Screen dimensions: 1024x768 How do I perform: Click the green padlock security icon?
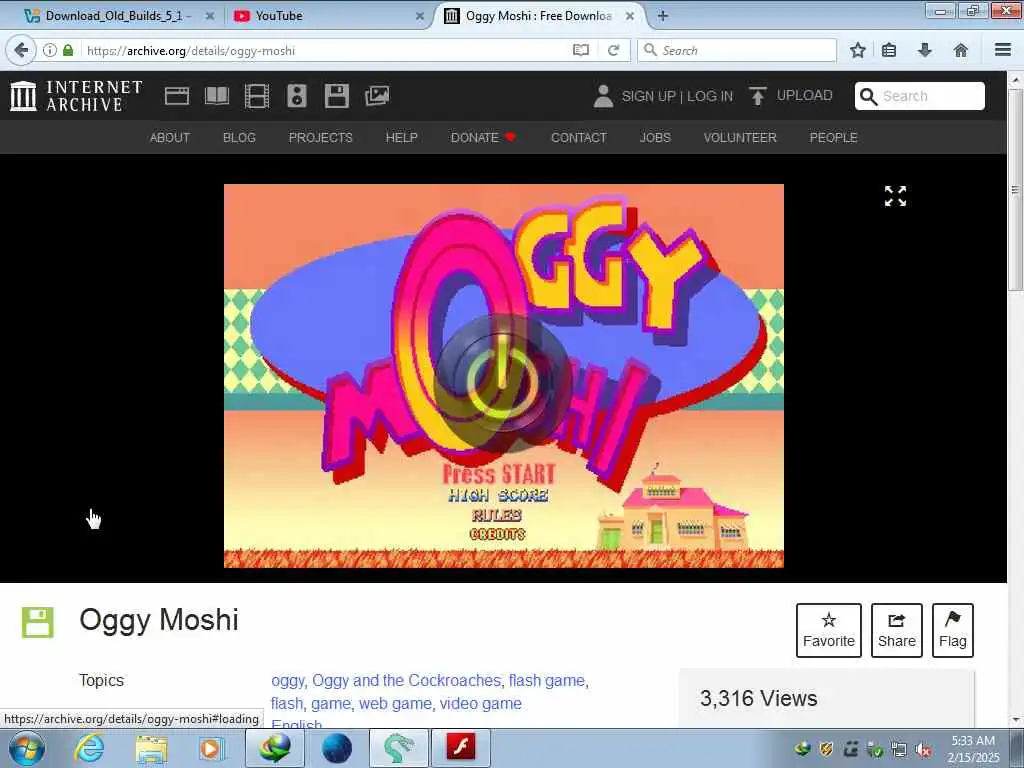(68, 50)
